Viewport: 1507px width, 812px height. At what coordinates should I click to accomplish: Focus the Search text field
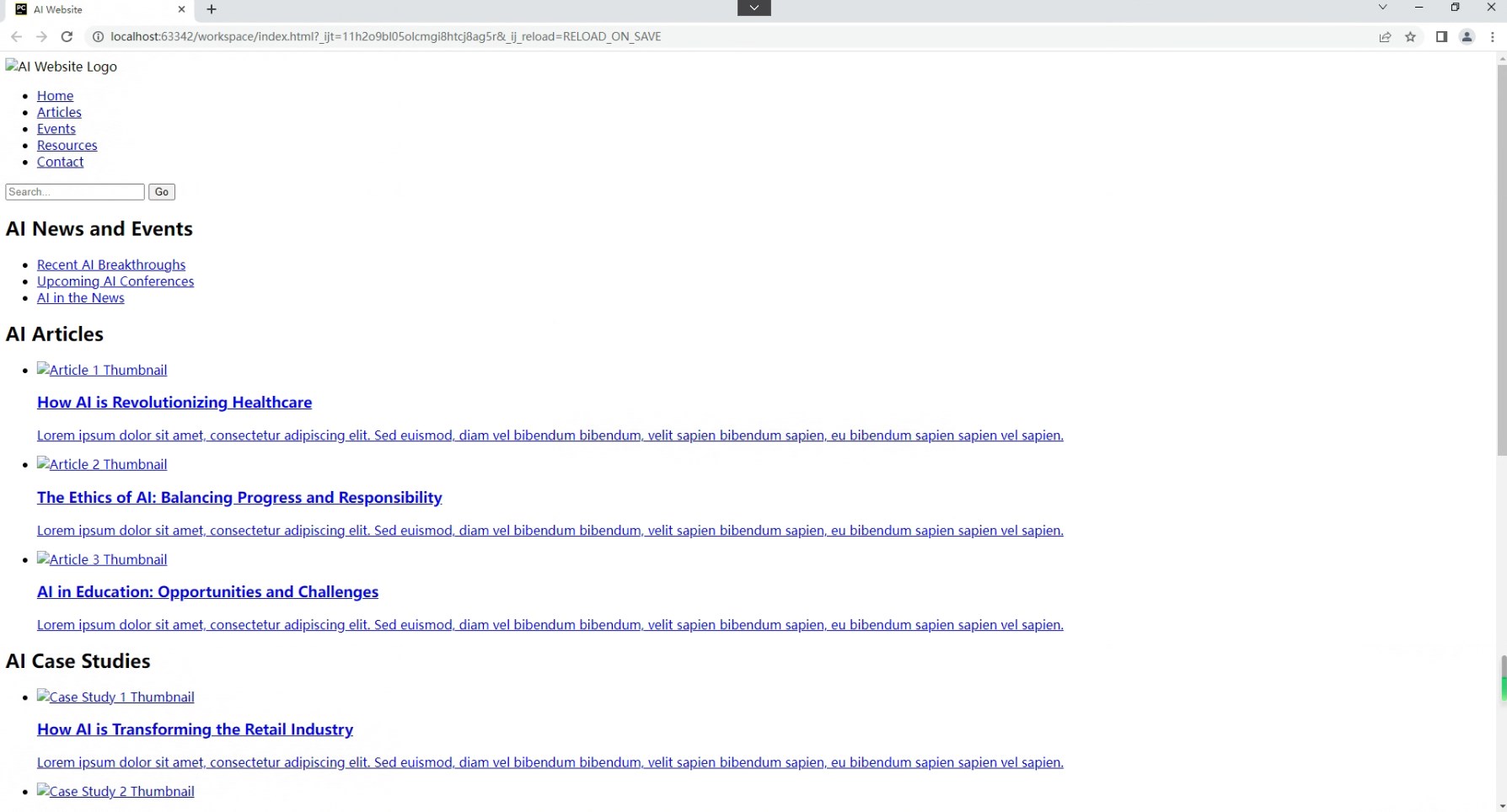coord(75,192)
